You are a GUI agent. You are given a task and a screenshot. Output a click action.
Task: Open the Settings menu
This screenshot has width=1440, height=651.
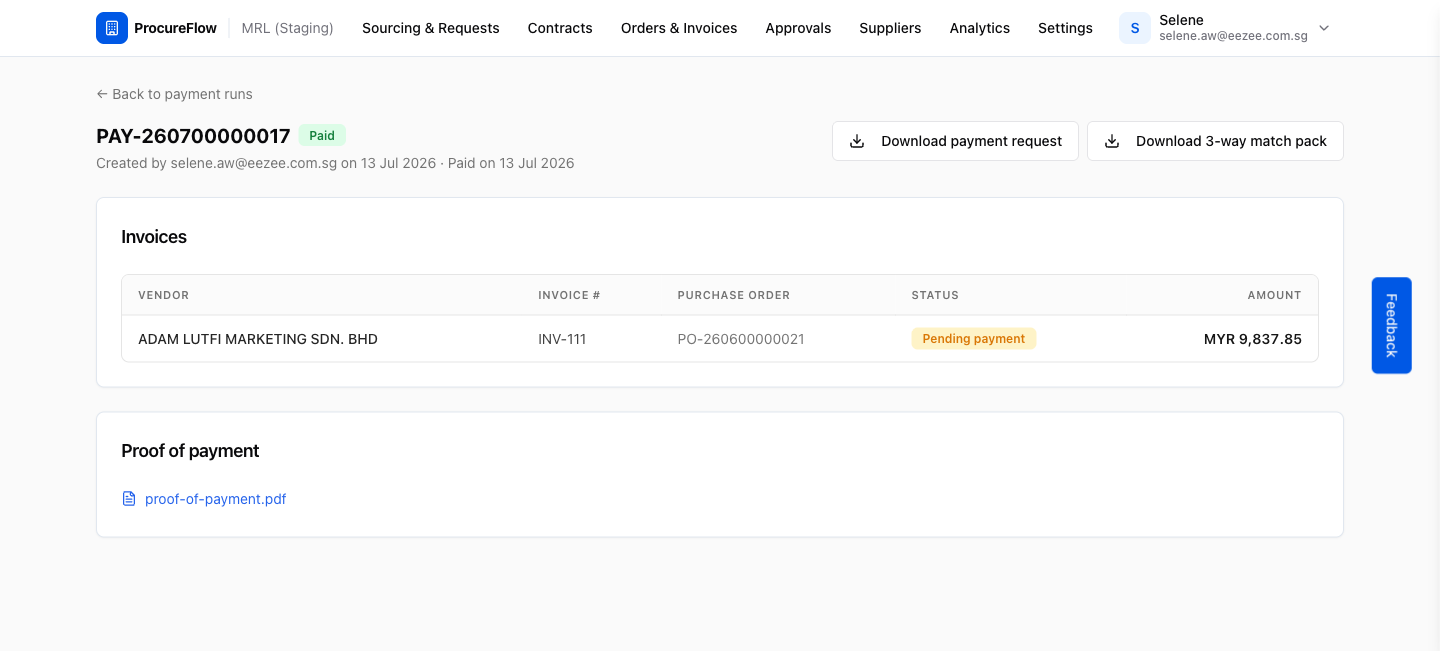click(1065, 28)
